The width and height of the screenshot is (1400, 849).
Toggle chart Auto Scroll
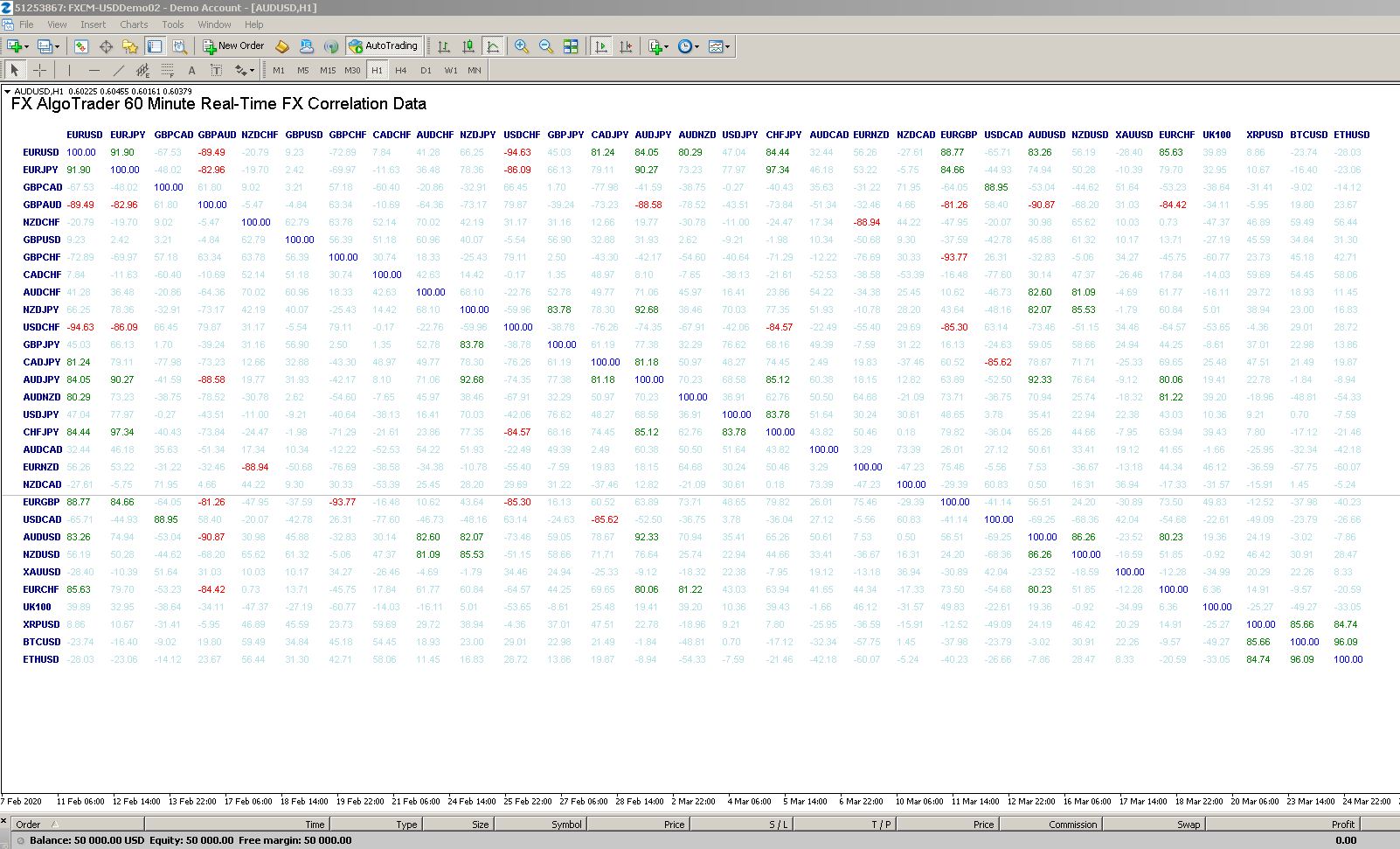[x=601, y=46]
